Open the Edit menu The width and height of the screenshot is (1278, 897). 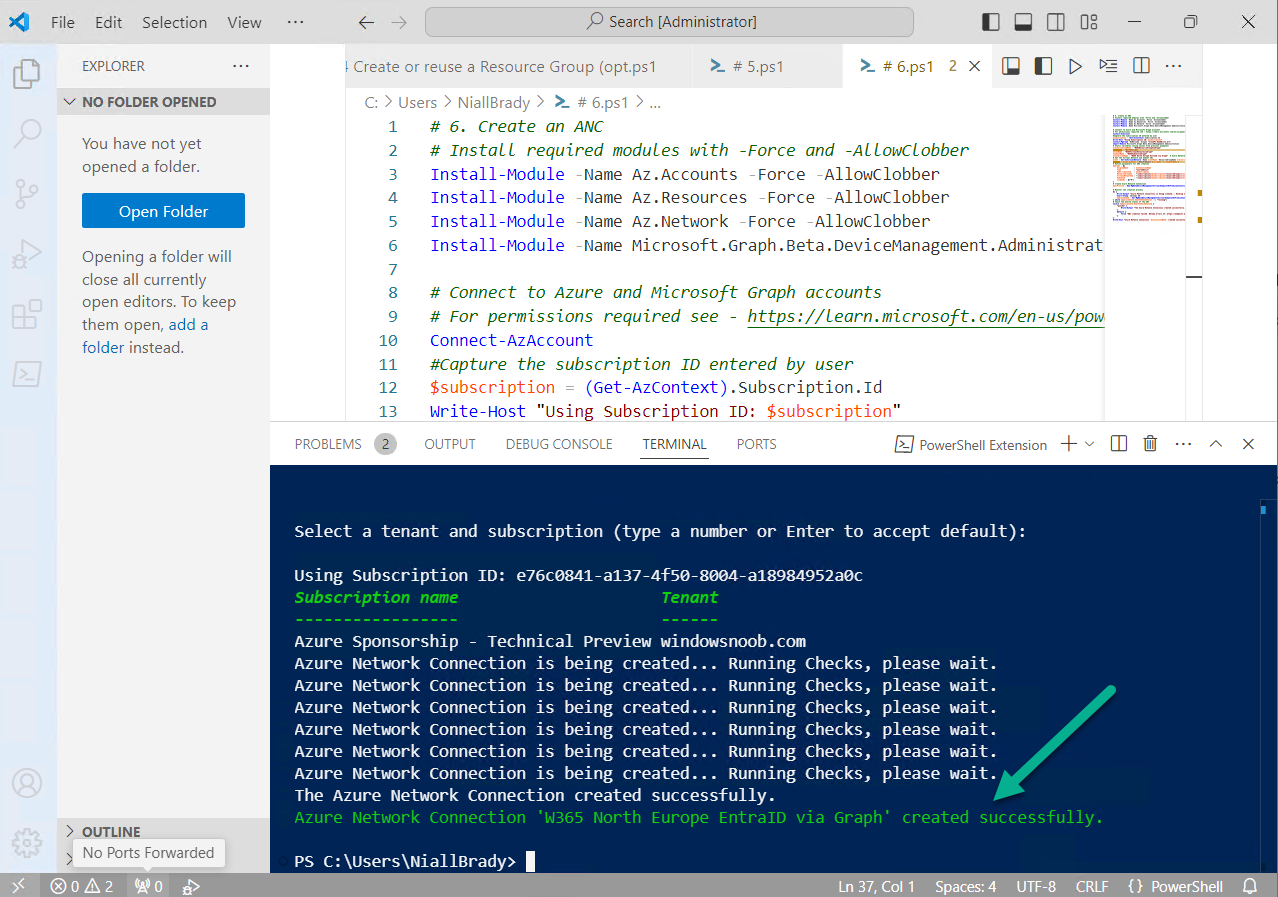point(108,22)
